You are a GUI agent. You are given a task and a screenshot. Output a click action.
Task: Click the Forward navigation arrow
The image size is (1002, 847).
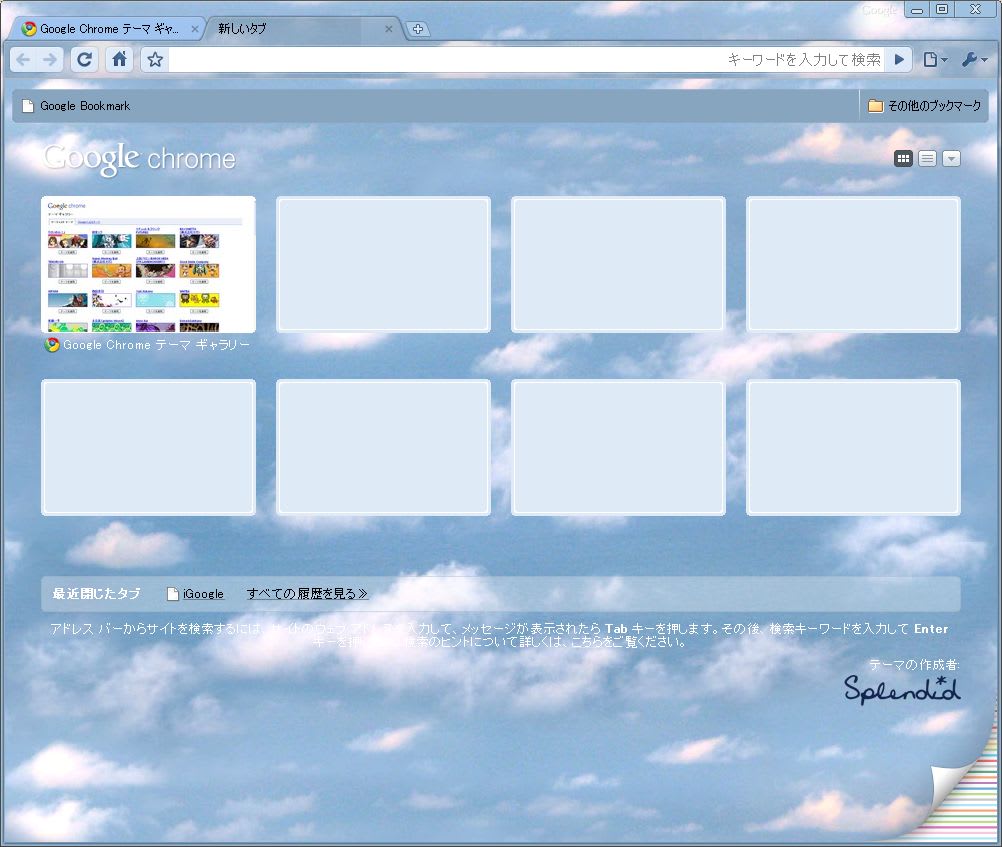[x=50, y=60]
